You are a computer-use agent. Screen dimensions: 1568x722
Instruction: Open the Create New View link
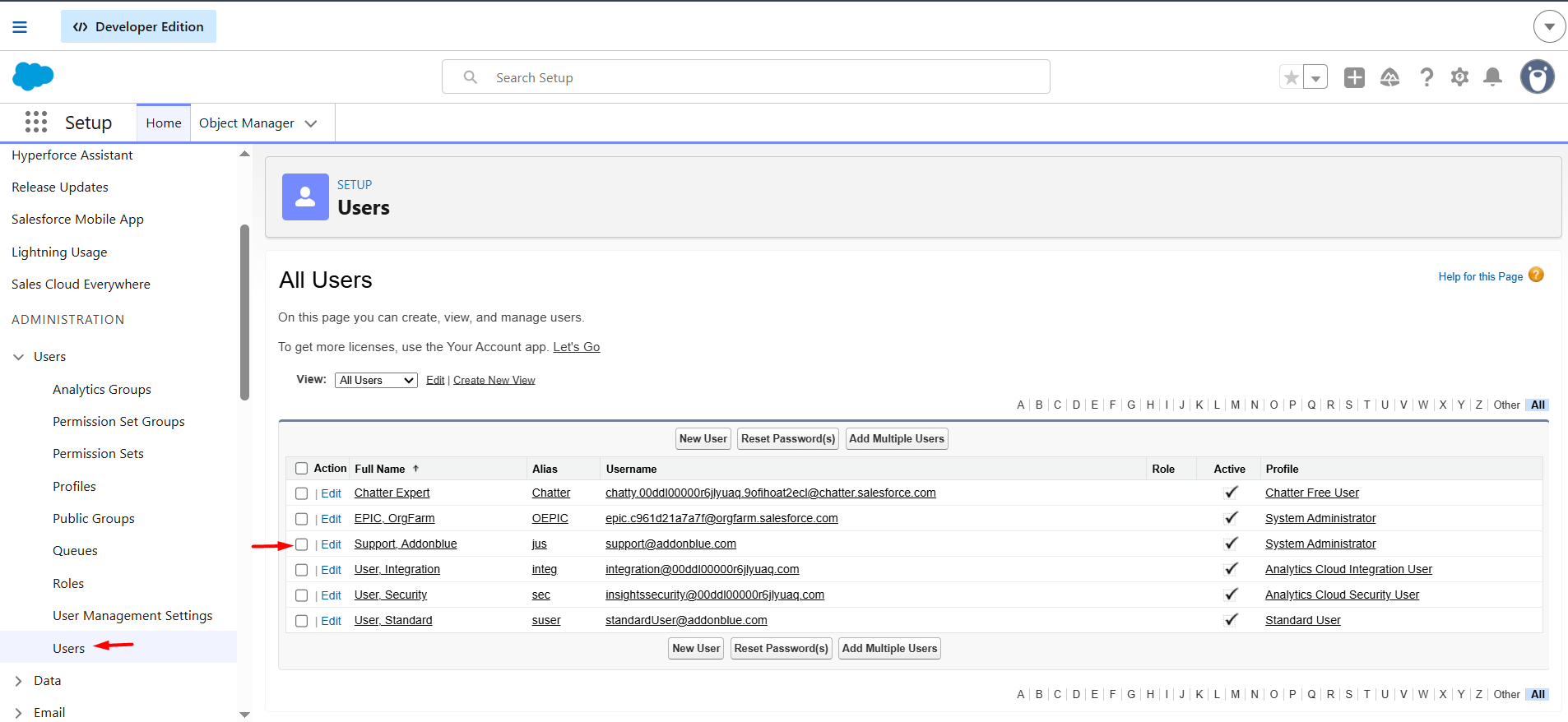(x=494, y=380)
